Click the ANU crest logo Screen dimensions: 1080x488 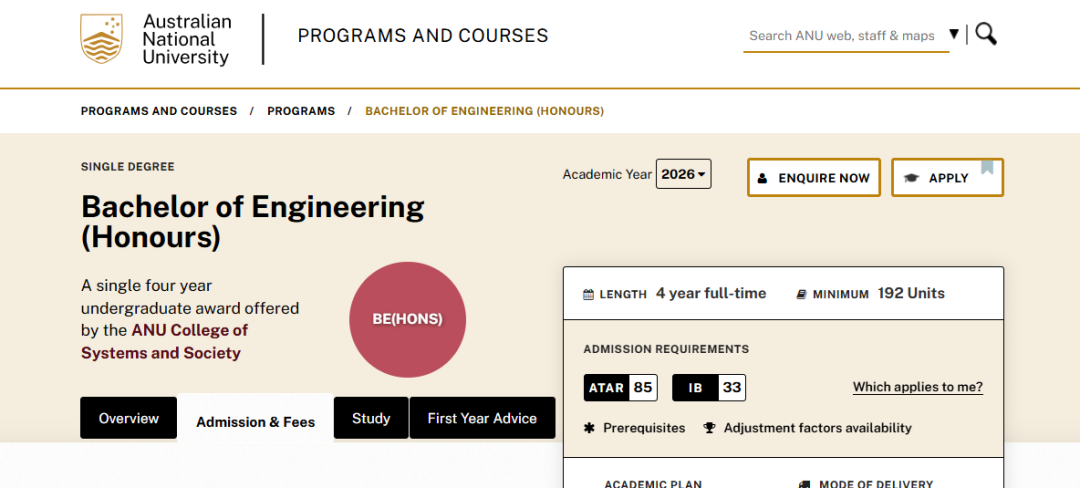(x=101, y=40)
